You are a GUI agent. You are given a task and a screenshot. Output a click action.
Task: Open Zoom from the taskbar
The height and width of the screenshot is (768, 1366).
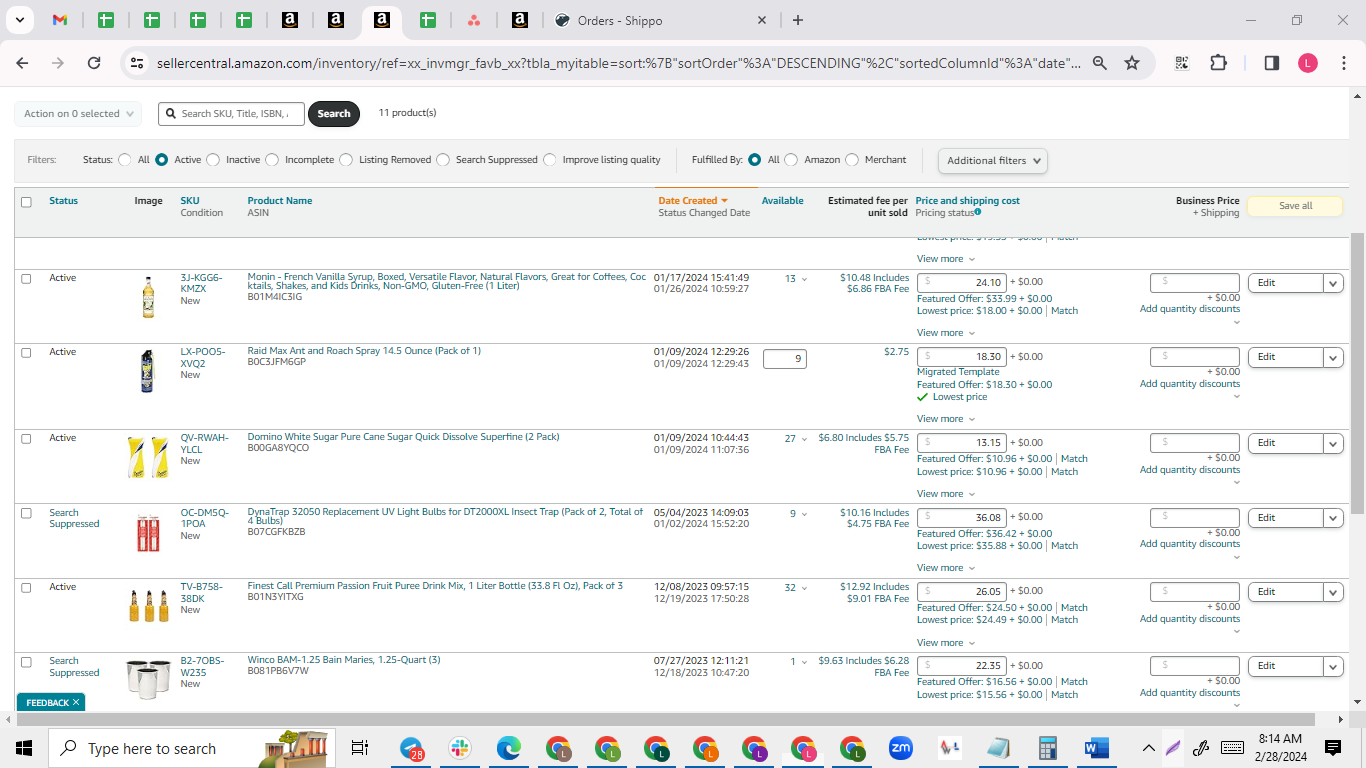[x=901, y=748]
